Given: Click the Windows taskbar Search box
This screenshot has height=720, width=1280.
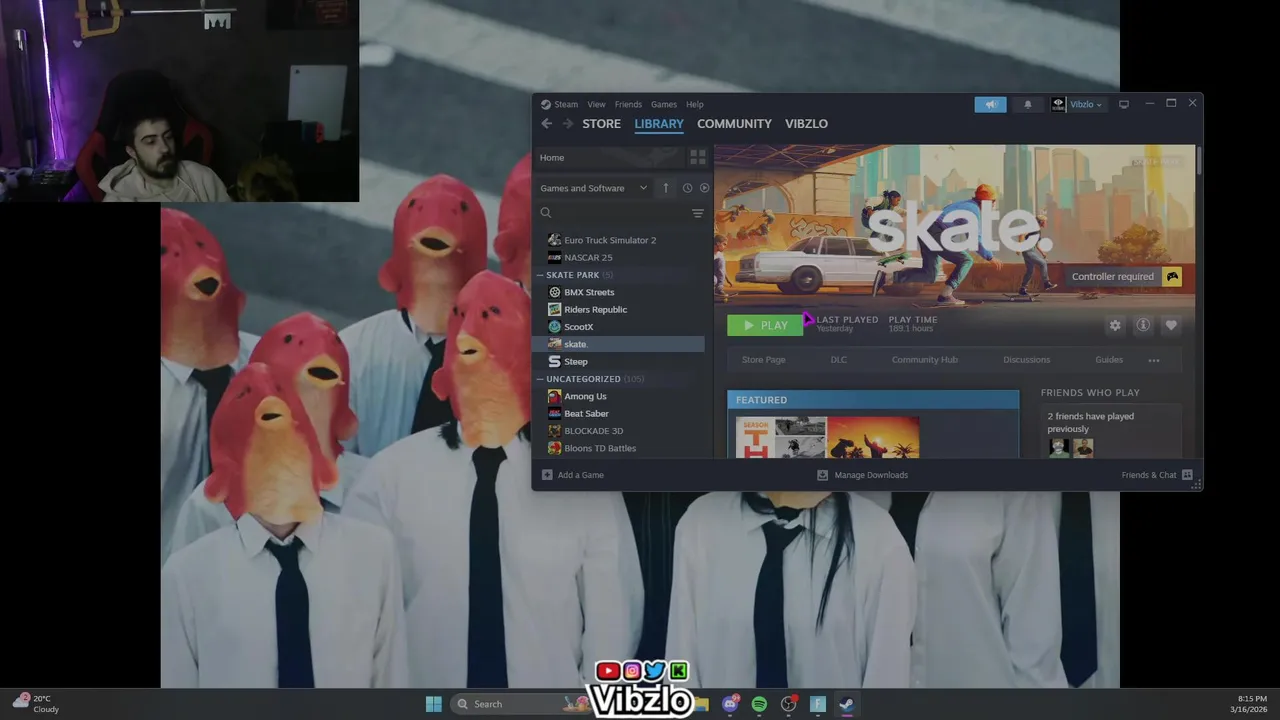Looking at the screenshot, I should point(518,704).
